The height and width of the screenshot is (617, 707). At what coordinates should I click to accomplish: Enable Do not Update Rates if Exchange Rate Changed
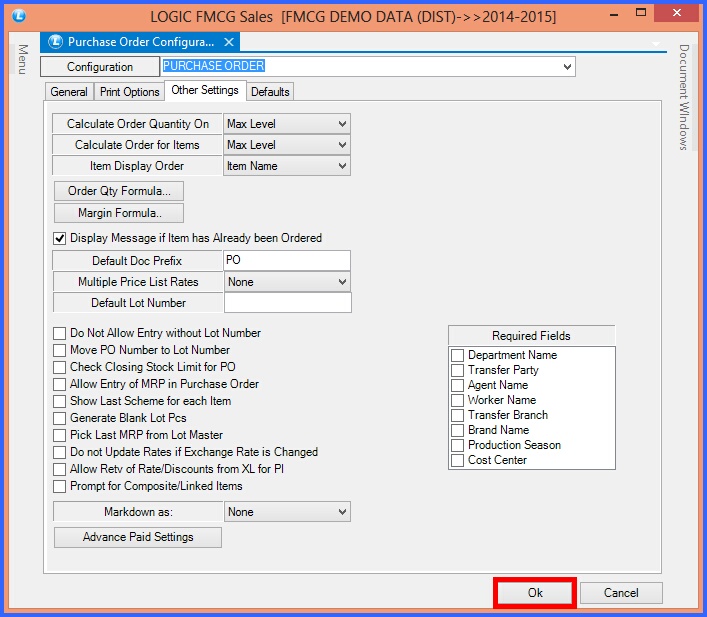tap(60, 452)
